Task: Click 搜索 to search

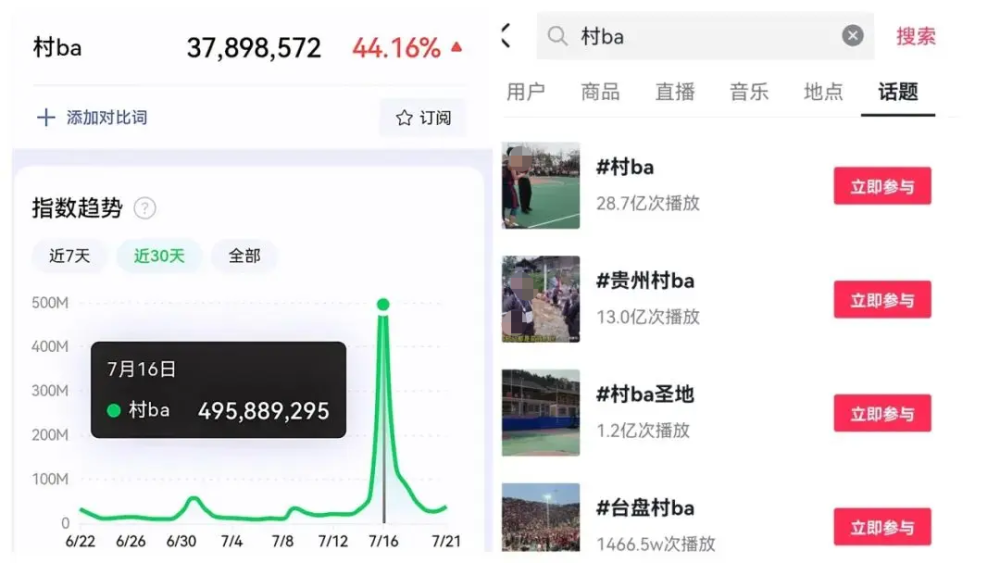Action: pyautogui.click(x=916, y=36)
